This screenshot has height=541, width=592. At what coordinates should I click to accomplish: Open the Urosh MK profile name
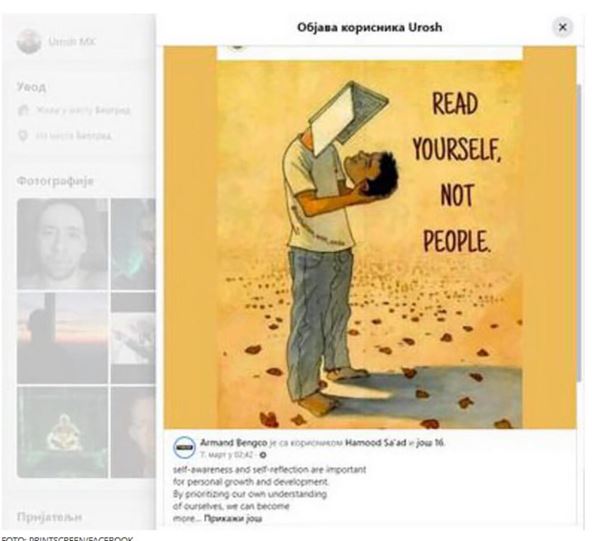(x=72, y=41)
